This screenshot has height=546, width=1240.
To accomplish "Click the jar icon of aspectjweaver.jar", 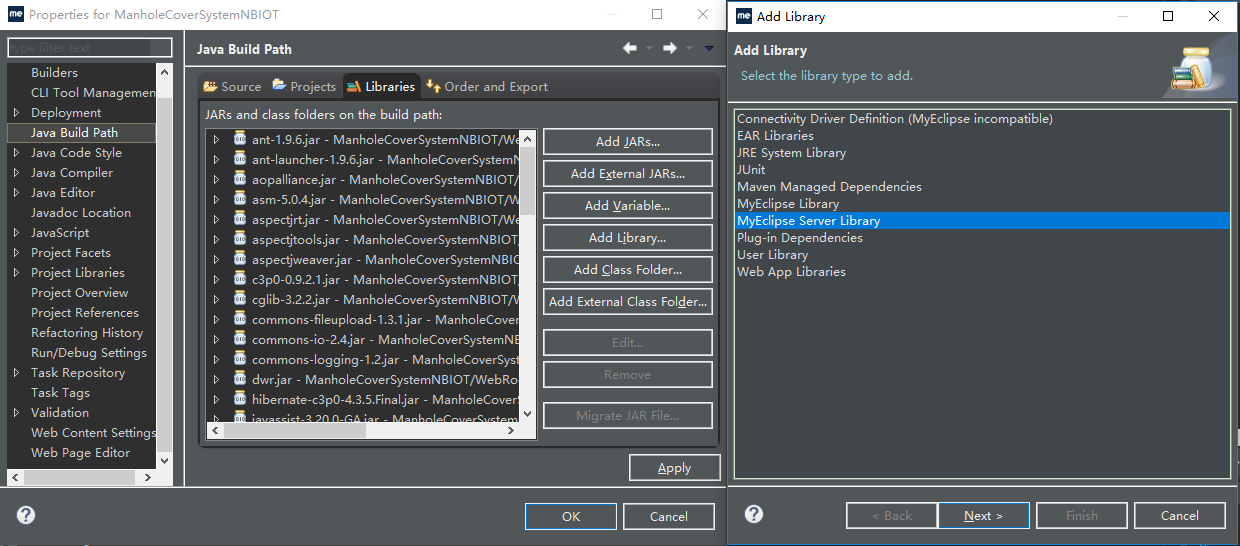I will click(240, 259).
